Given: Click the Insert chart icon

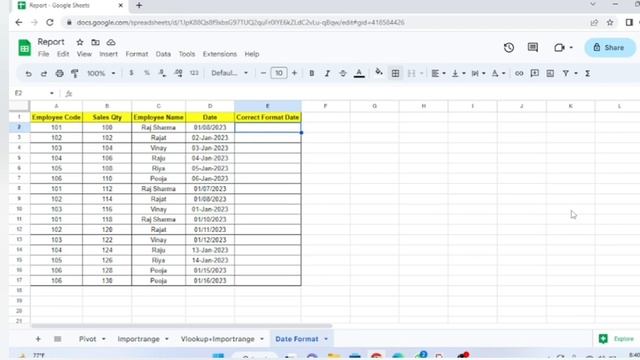Looking at the screenshot, I should (x=550, y=73).
